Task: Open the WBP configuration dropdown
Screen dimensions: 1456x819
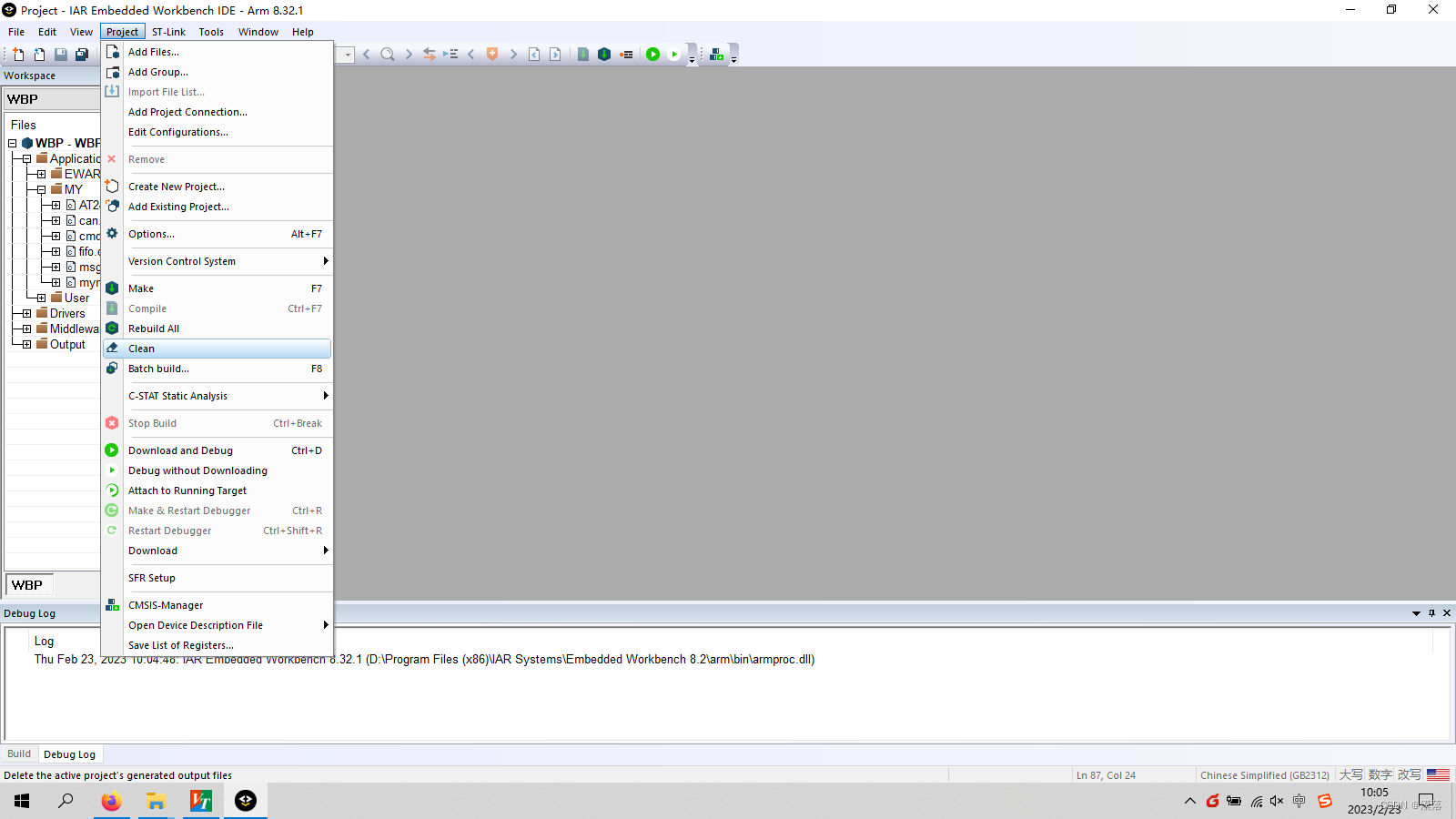Action: (x=51, y=99)
